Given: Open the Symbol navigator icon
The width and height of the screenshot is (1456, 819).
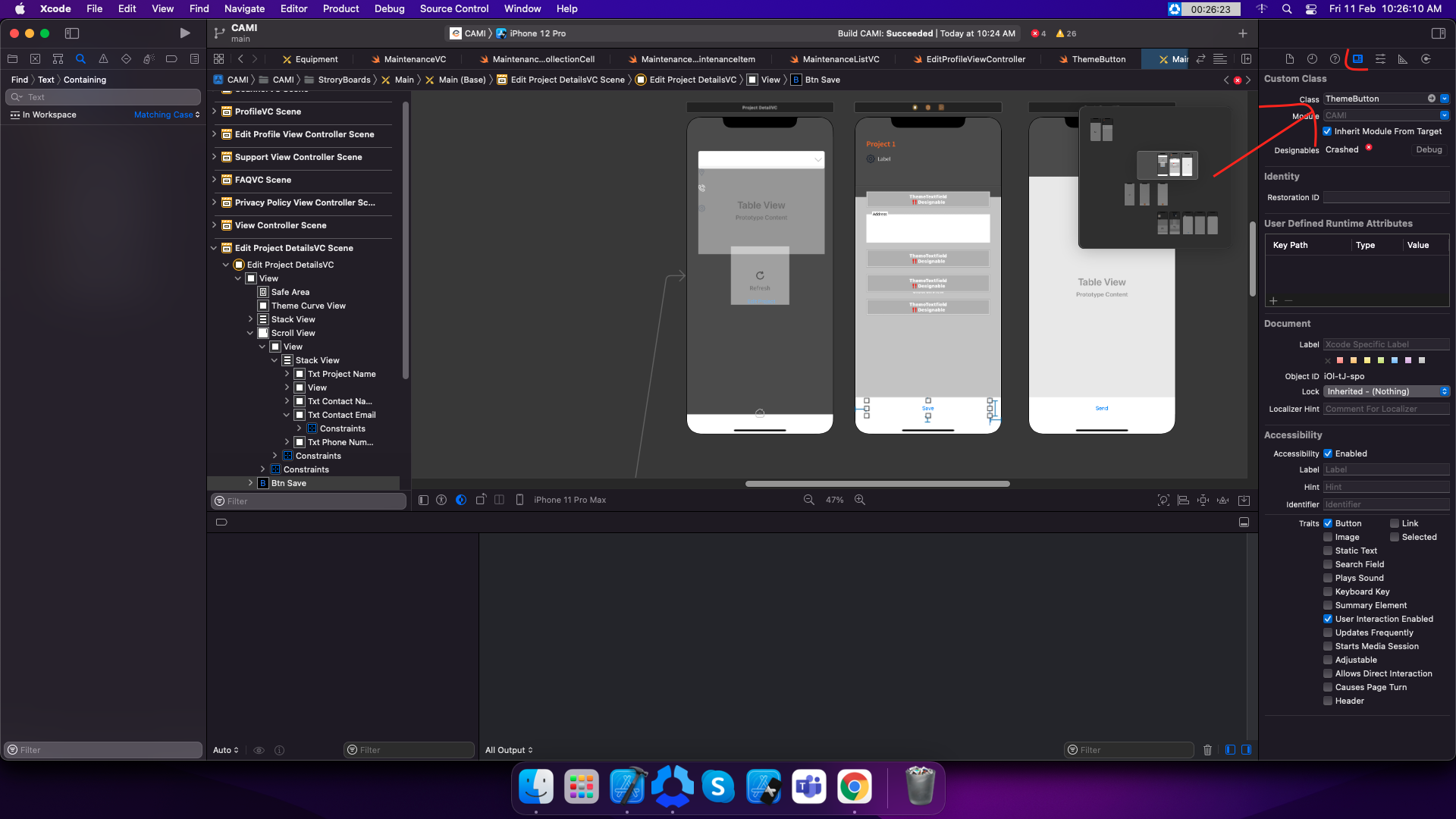Looking at the screenshot, I should [x=58, y=59].
